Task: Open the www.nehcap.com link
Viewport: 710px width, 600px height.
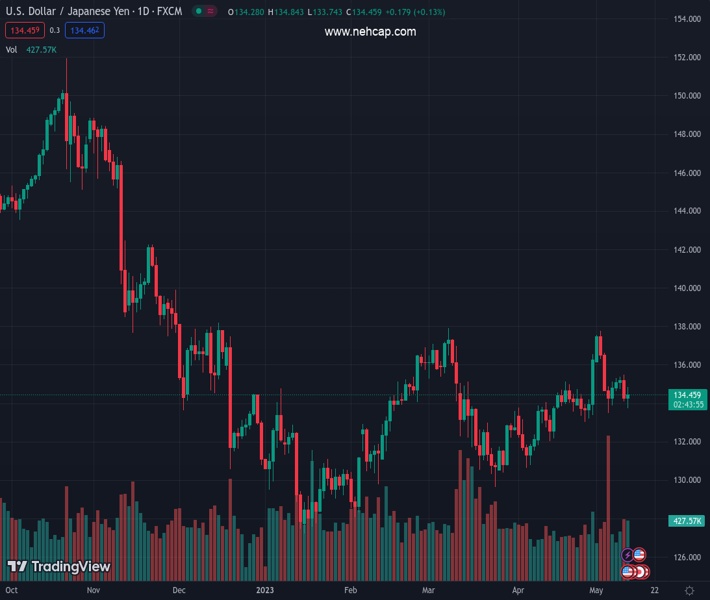Action: point(370,32)
